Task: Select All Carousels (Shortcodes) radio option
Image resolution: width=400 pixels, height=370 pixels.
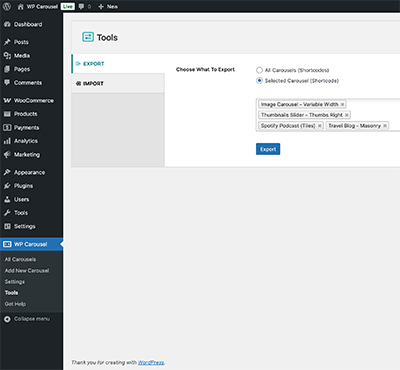Action: [259, 70]
